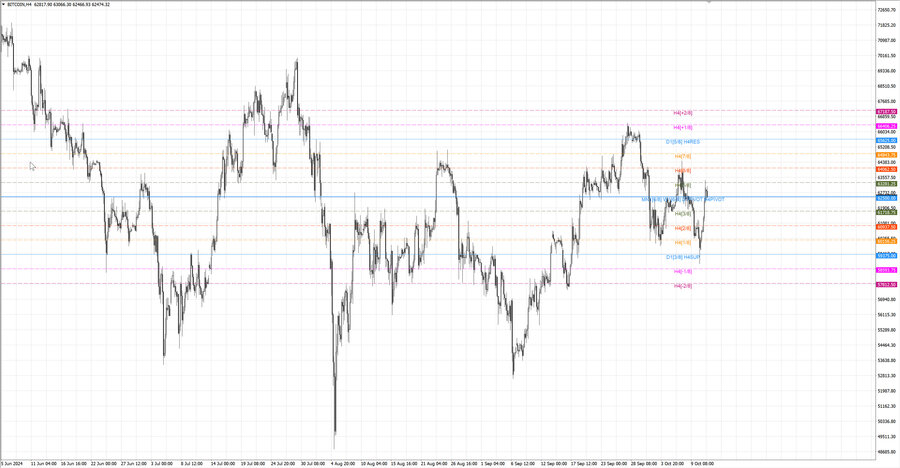
Task: Click the 6 Sep 12:00 time label
Action: (x=523, y=463)
